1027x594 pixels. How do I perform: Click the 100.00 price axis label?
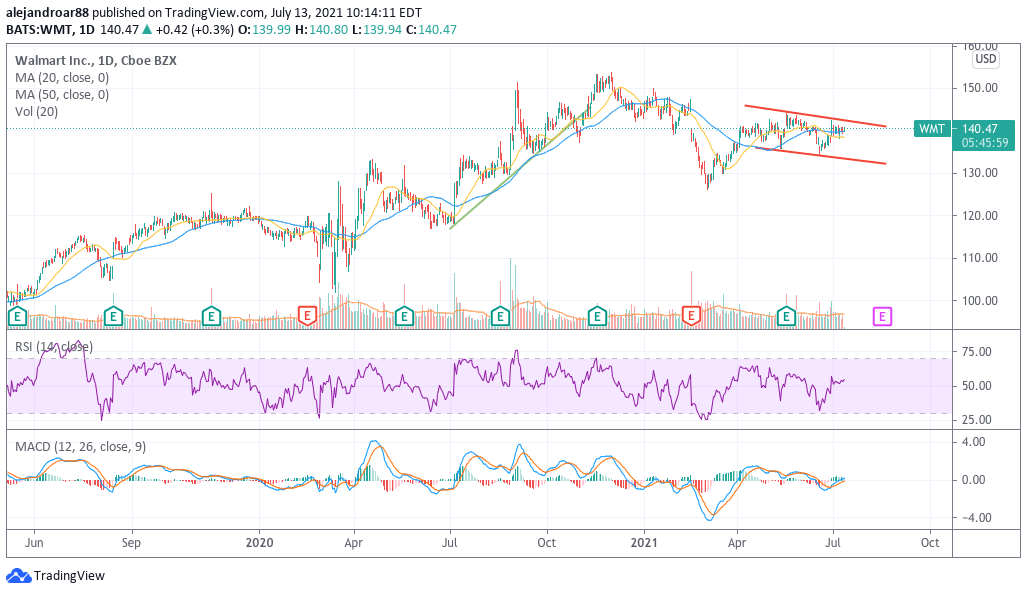click(980, 301)
